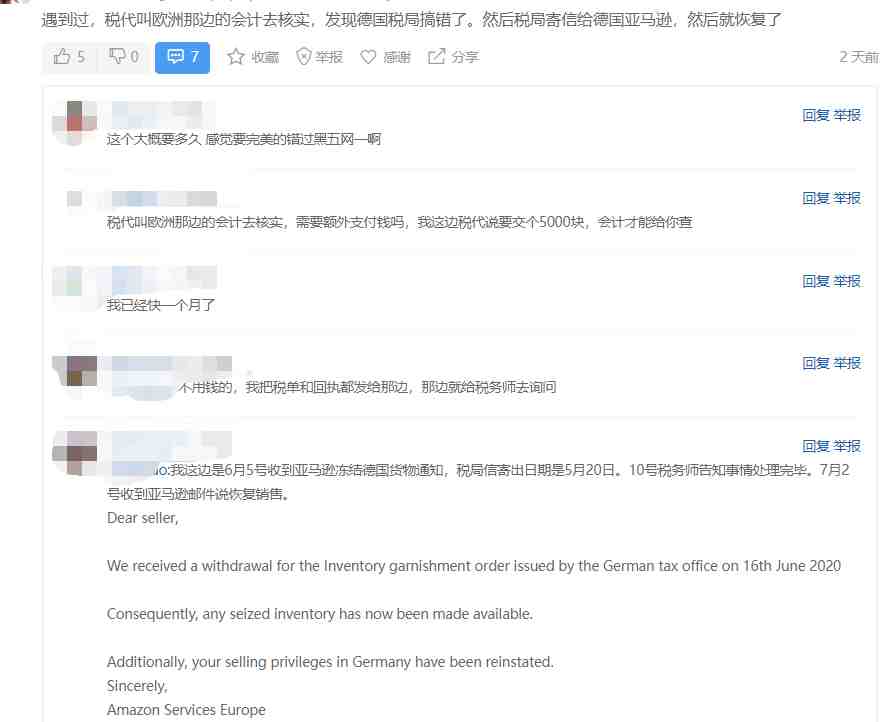Viewport: 887px width, 722px height.
Task: Reply to the 税单和回执 comment
Action: pos(816,363)
